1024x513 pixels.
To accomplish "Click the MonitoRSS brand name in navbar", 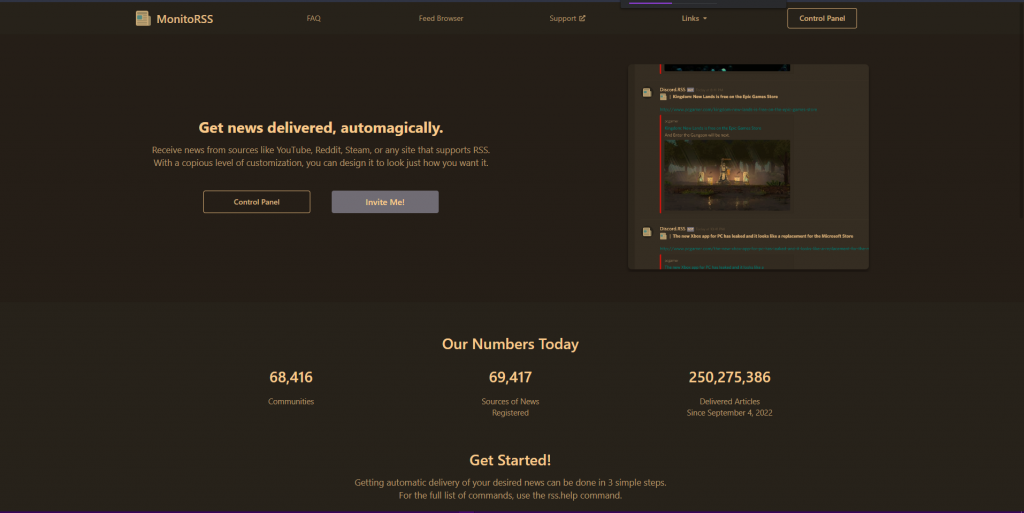I will 184,18.
